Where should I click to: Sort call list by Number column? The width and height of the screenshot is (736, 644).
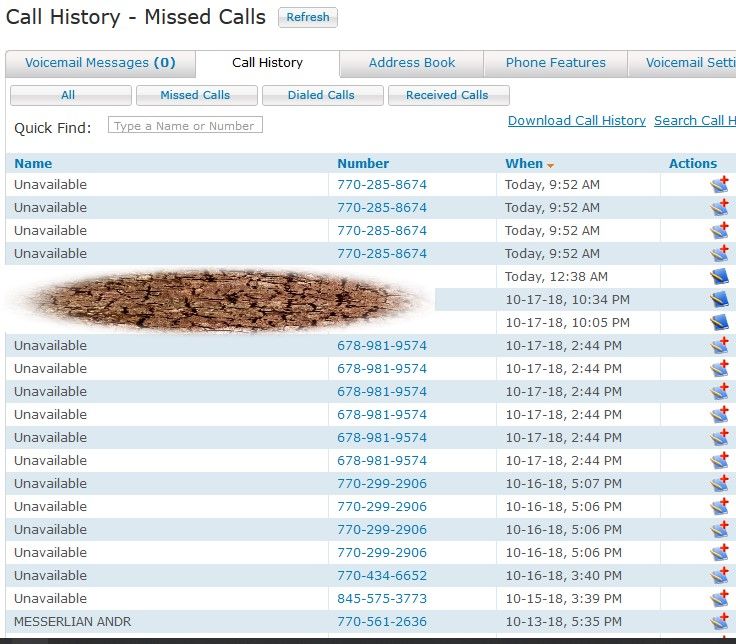coord(363,164)
